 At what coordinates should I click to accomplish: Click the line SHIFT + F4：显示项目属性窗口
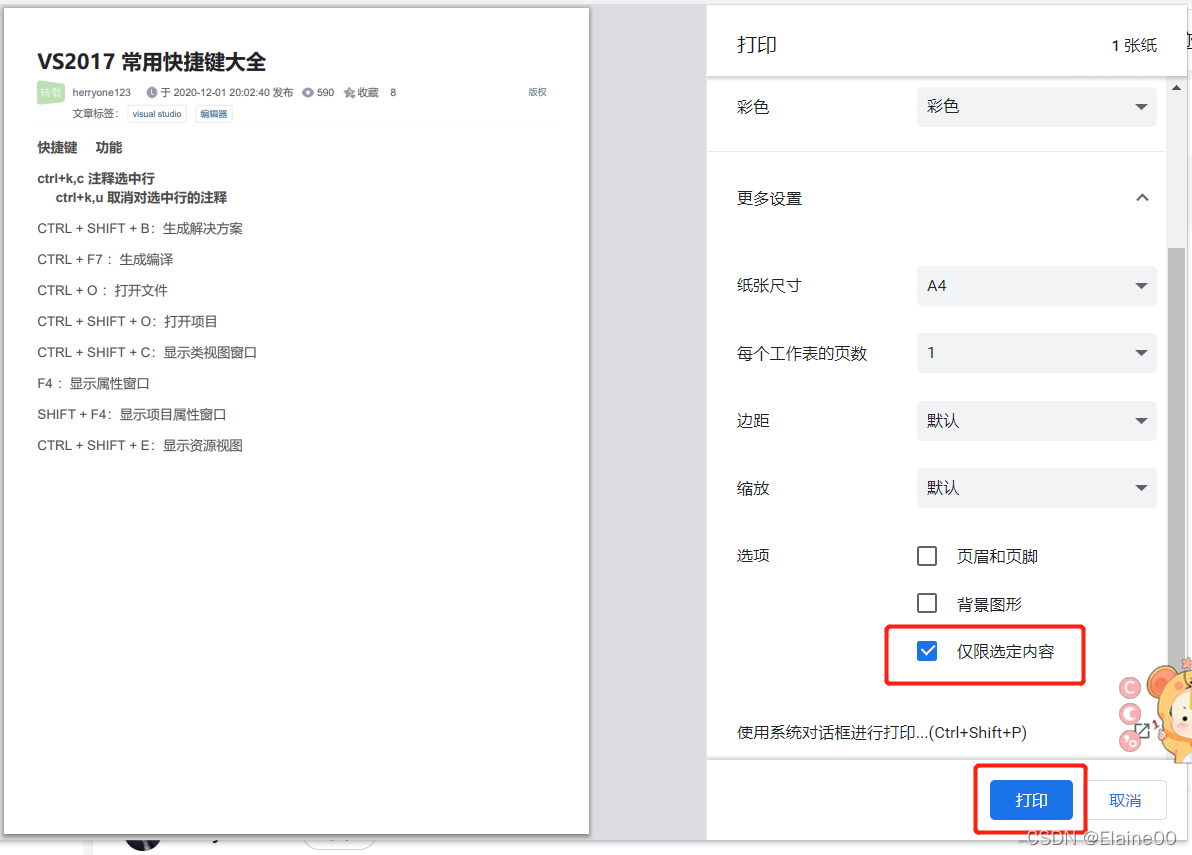pos(132,415)
